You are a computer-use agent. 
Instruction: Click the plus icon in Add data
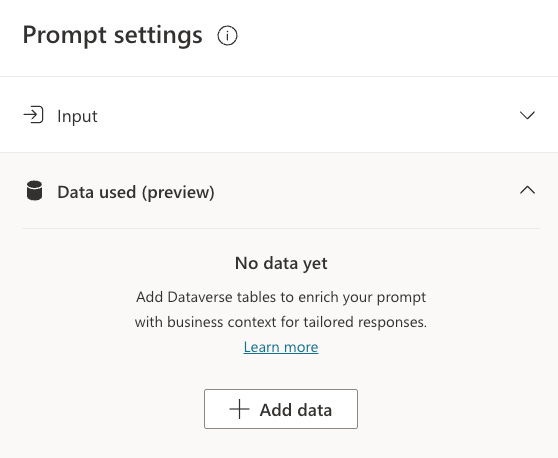239,409
